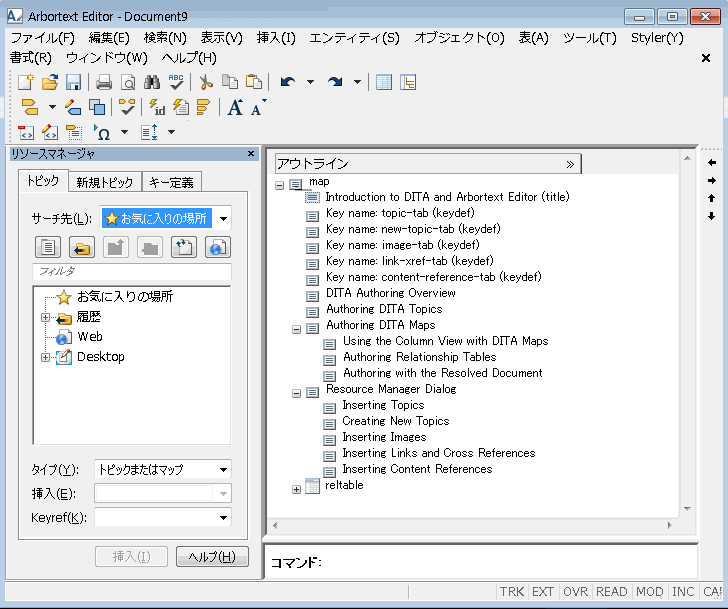
Task: Click the Find binoculars icon
Action: (152, 82)
